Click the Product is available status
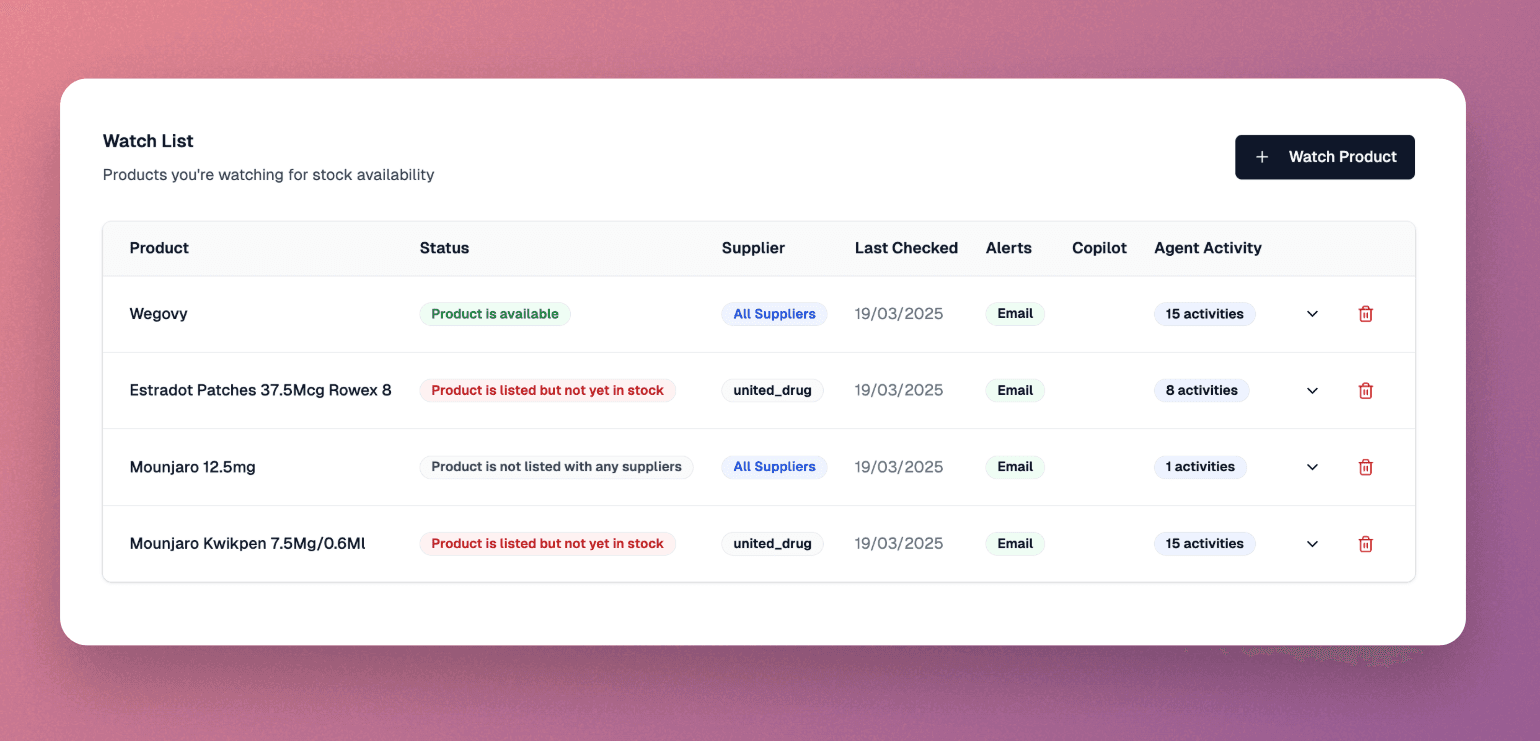The height and width of the screenshot is (741, 1540). [x=495, y=314]
